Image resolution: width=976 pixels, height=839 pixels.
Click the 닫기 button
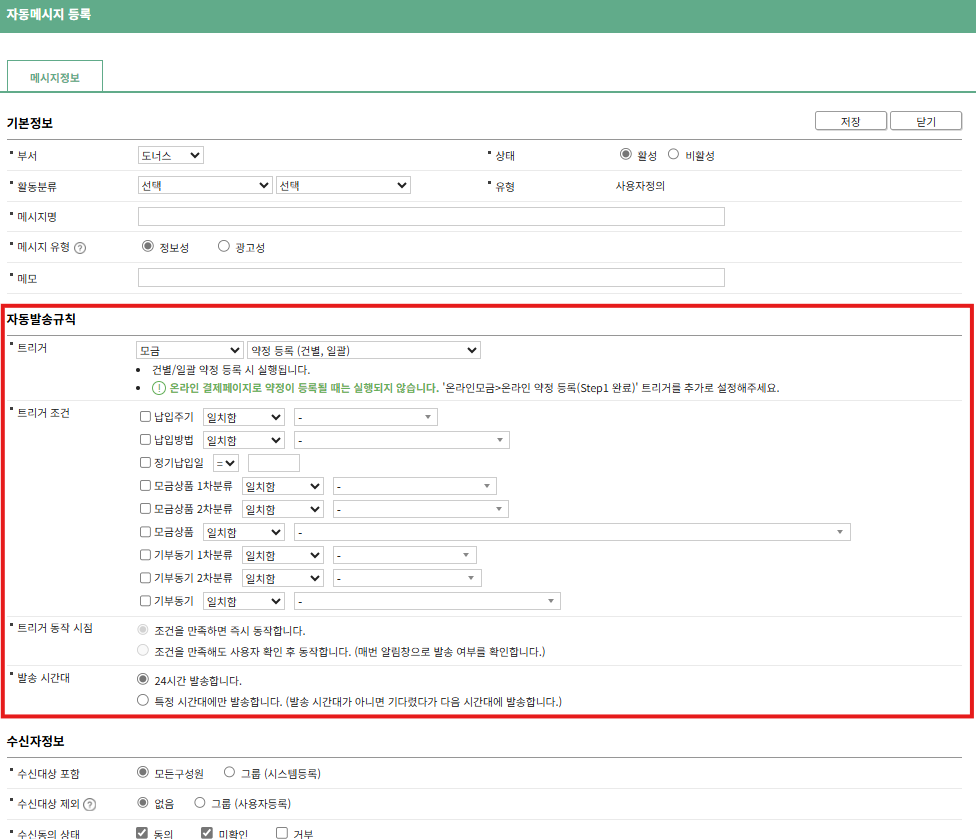tap(926, 121)
